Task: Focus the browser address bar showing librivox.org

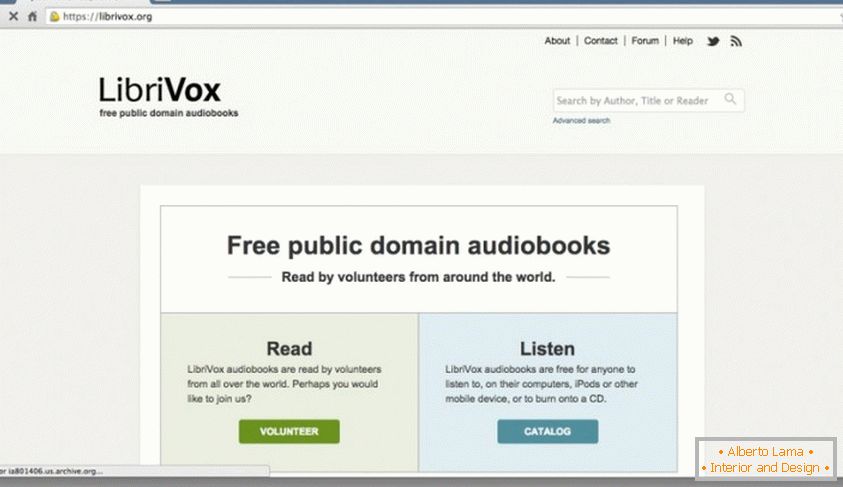Action: coord(444,17)
